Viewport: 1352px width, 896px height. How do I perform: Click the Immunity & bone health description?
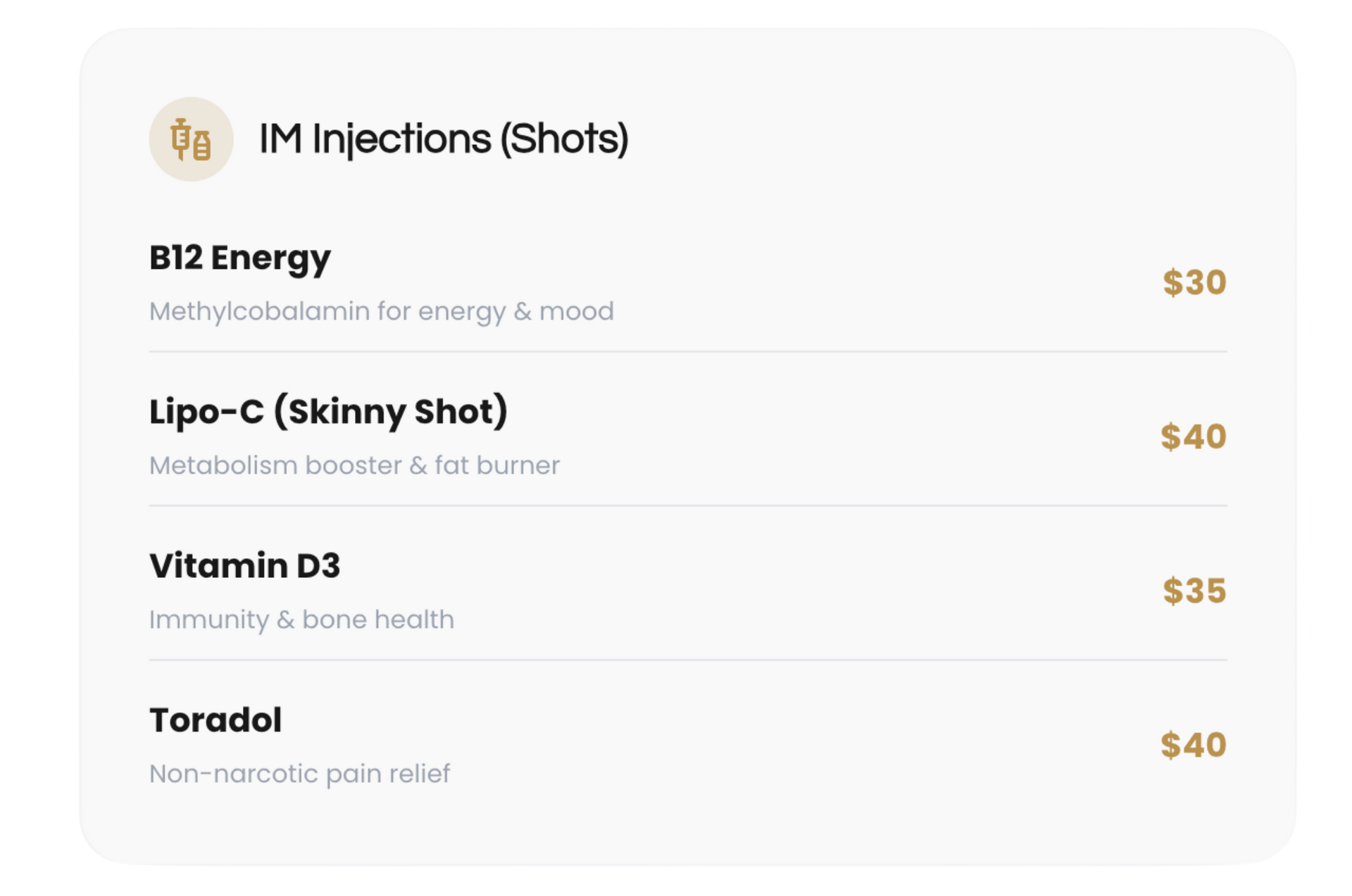(x=301, y=619)
